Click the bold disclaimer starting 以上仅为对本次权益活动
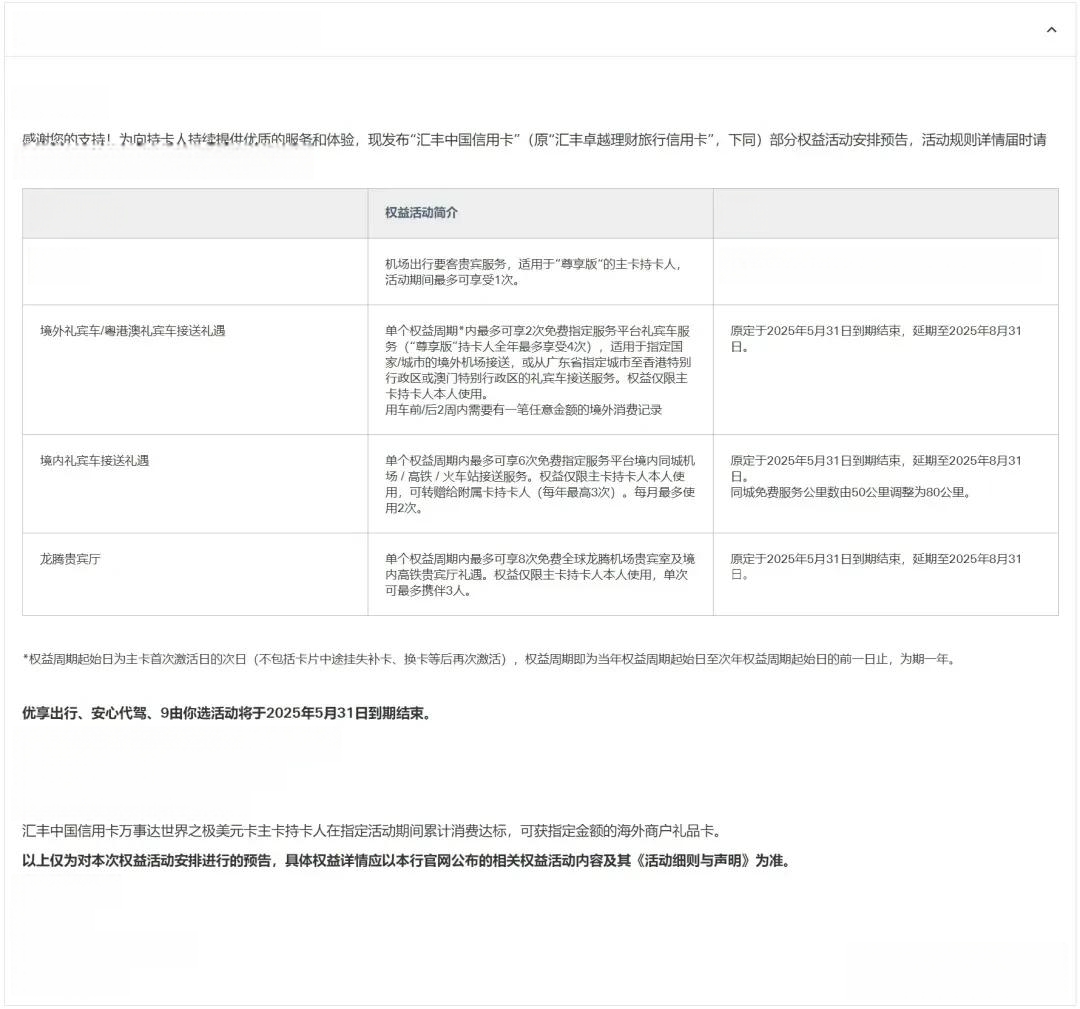Viewport: 1080px width, 1009px height. point(406,861)
